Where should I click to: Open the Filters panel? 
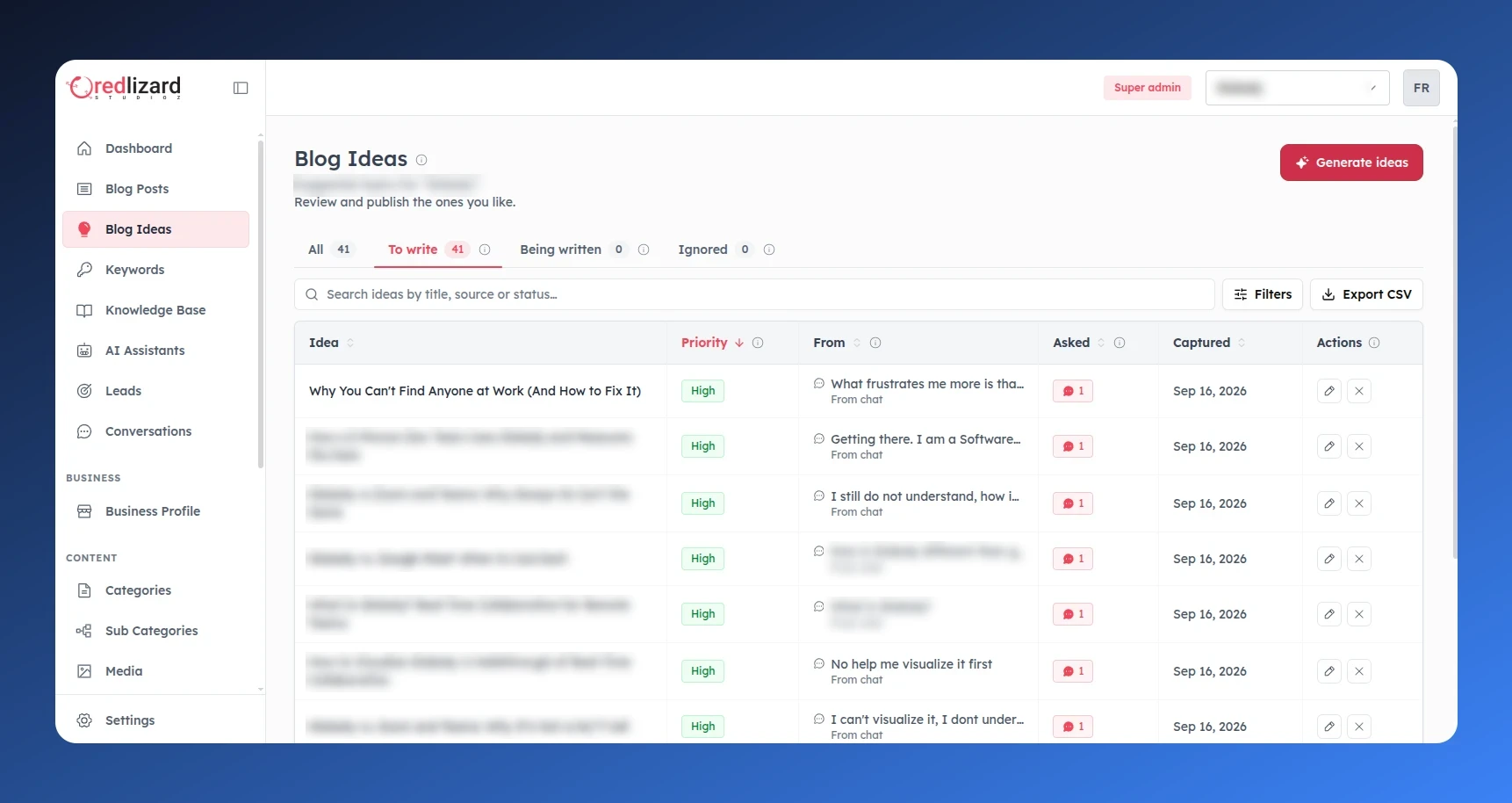pyautogui.click(x=1263, y=294)
